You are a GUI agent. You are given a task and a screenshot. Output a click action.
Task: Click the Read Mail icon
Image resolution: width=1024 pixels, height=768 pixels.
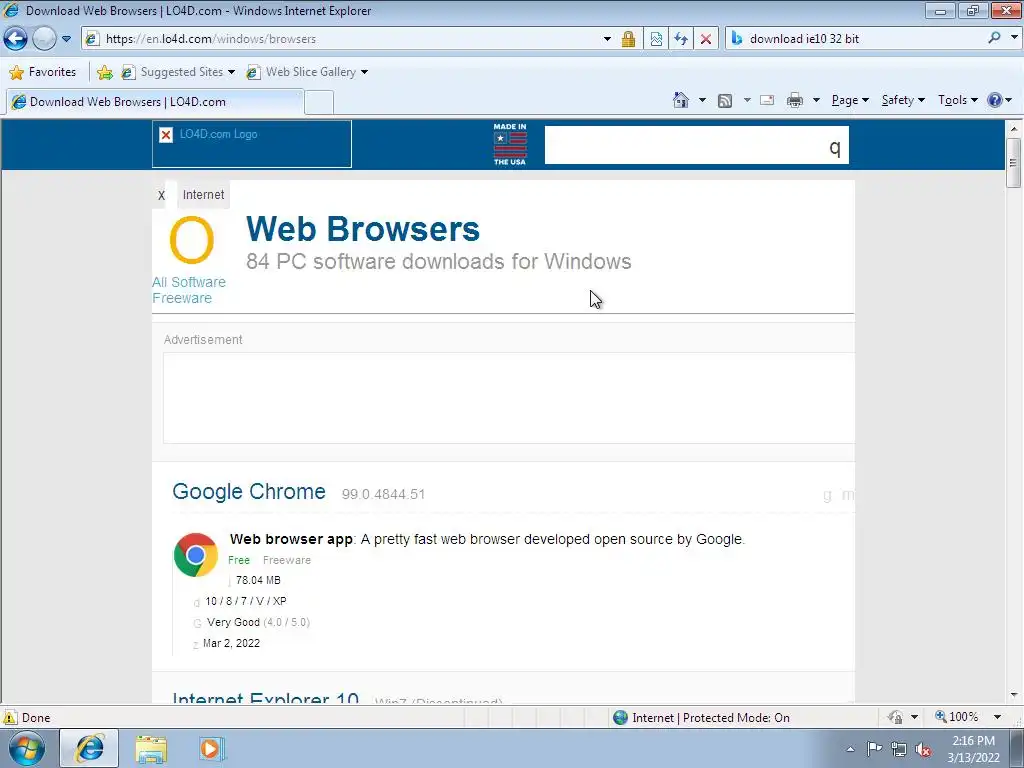(767, 101)
